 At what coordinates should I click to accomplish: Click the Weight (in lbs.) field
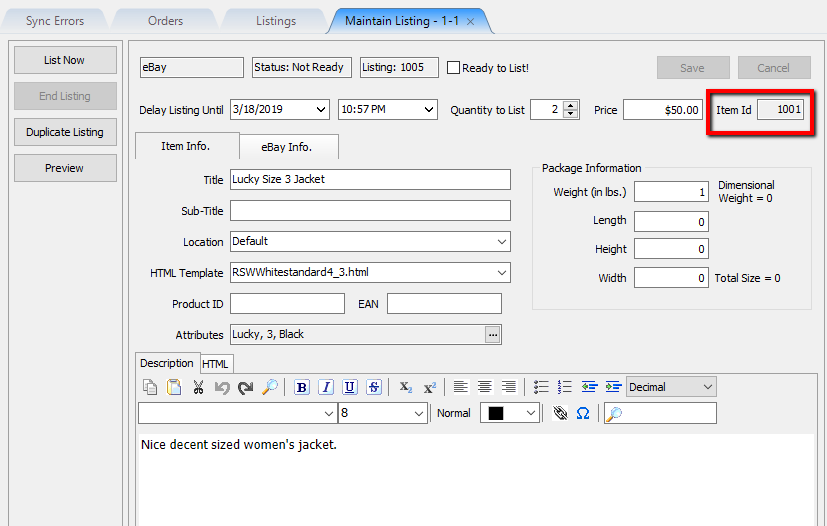[x=671, y=192]
